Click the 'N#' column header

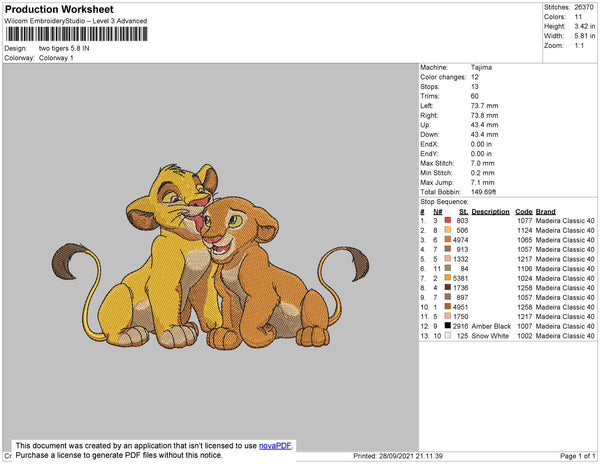click(x=438, y=212)
